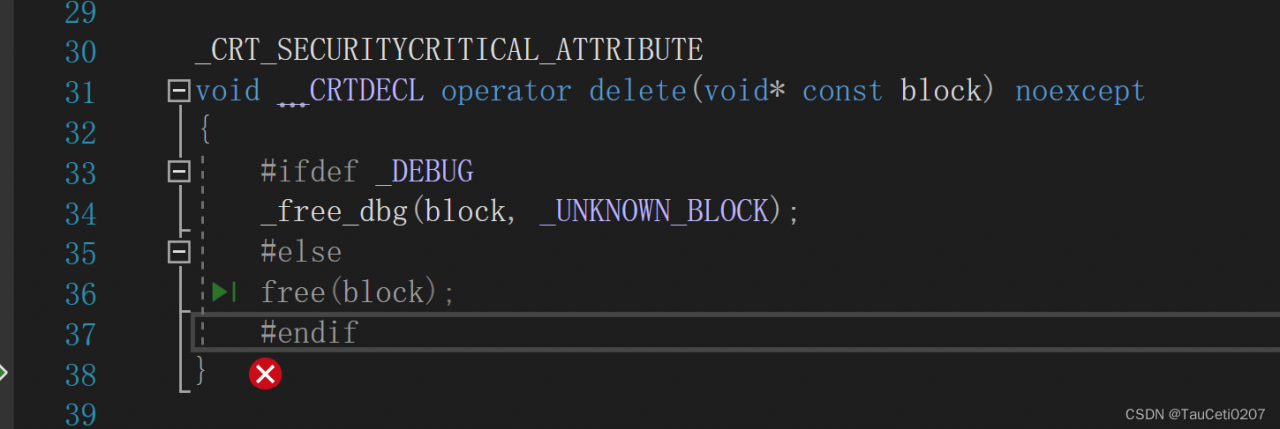1280x429 pixels.
Task: Collapse the operator delete function block
Action: click(179, 92)
